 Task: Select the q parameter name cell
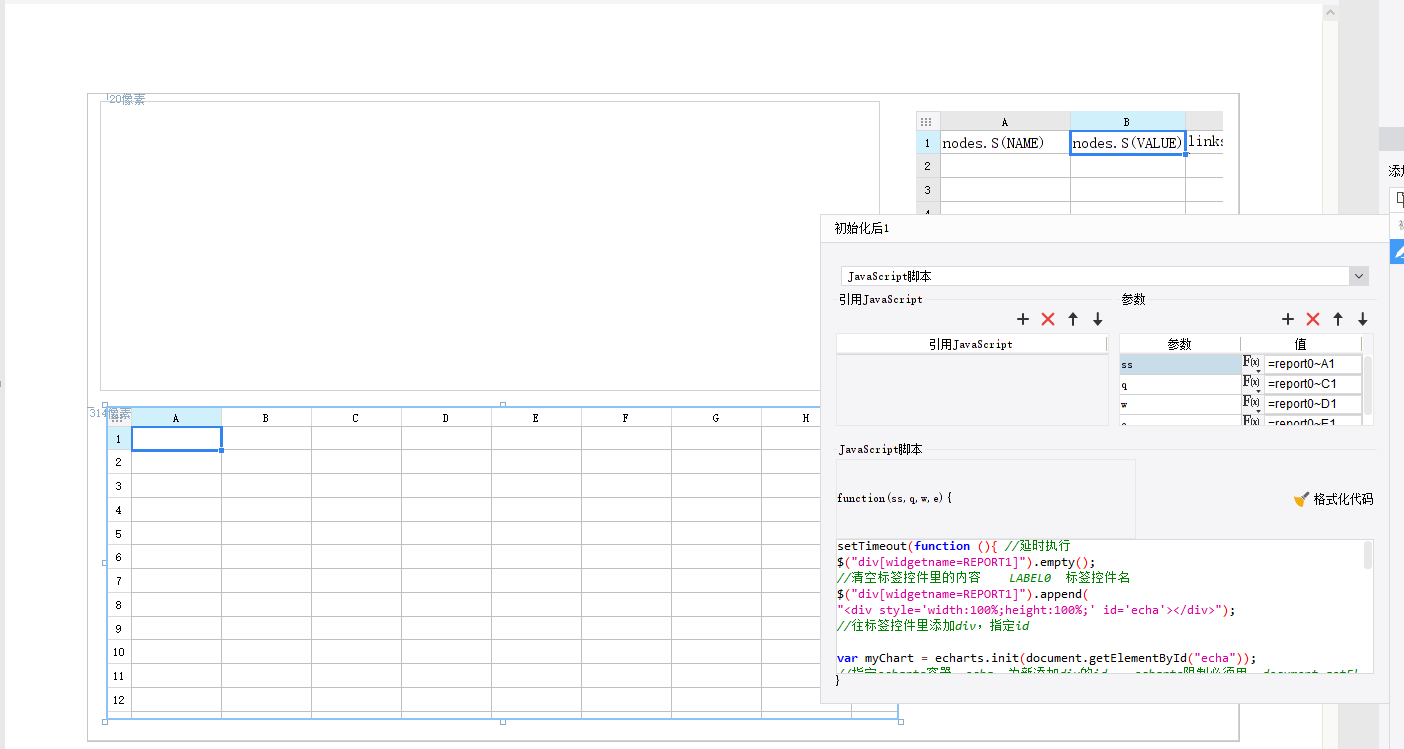click(x=1180, y=384)
